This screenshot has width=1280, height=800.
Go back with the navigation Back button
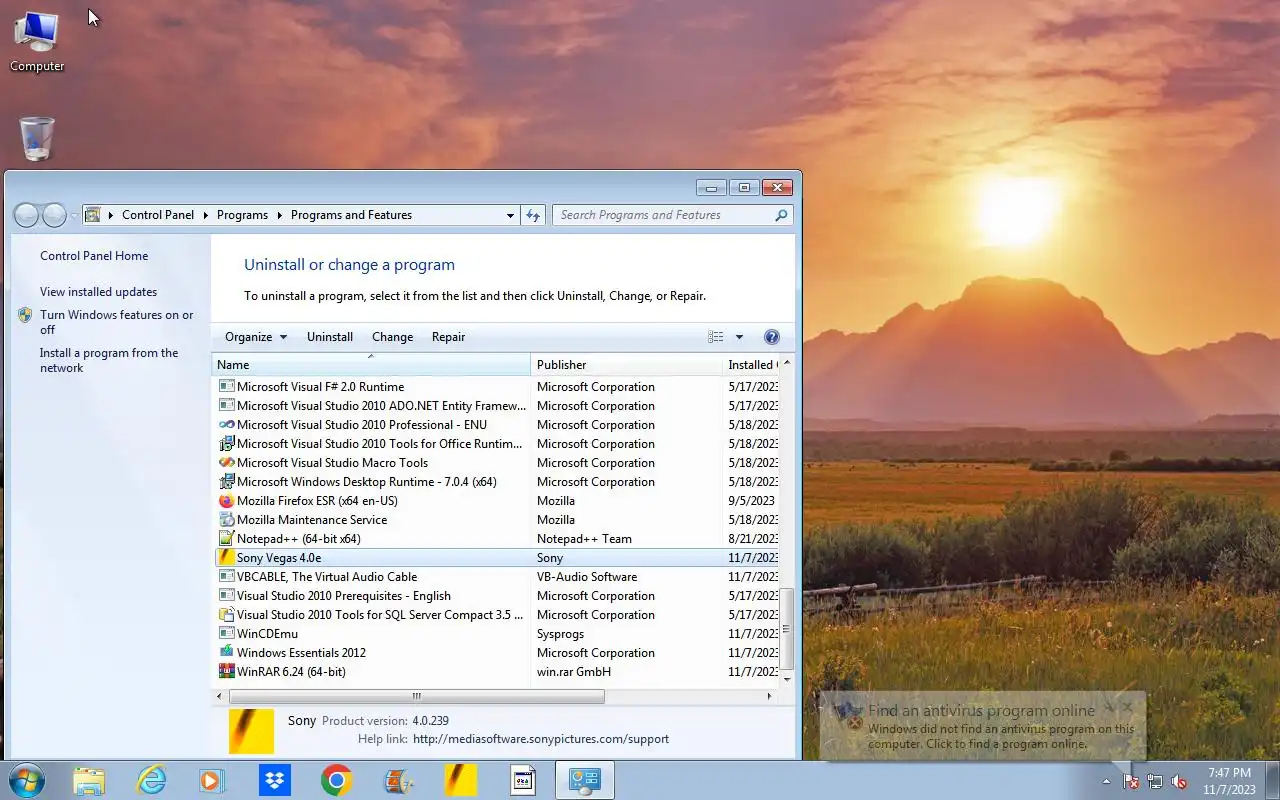click(x=26, y=215)
